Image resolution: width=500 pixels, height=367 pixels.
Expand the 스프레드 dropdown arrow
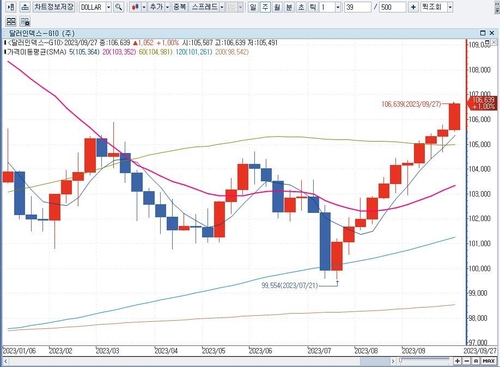222,7
